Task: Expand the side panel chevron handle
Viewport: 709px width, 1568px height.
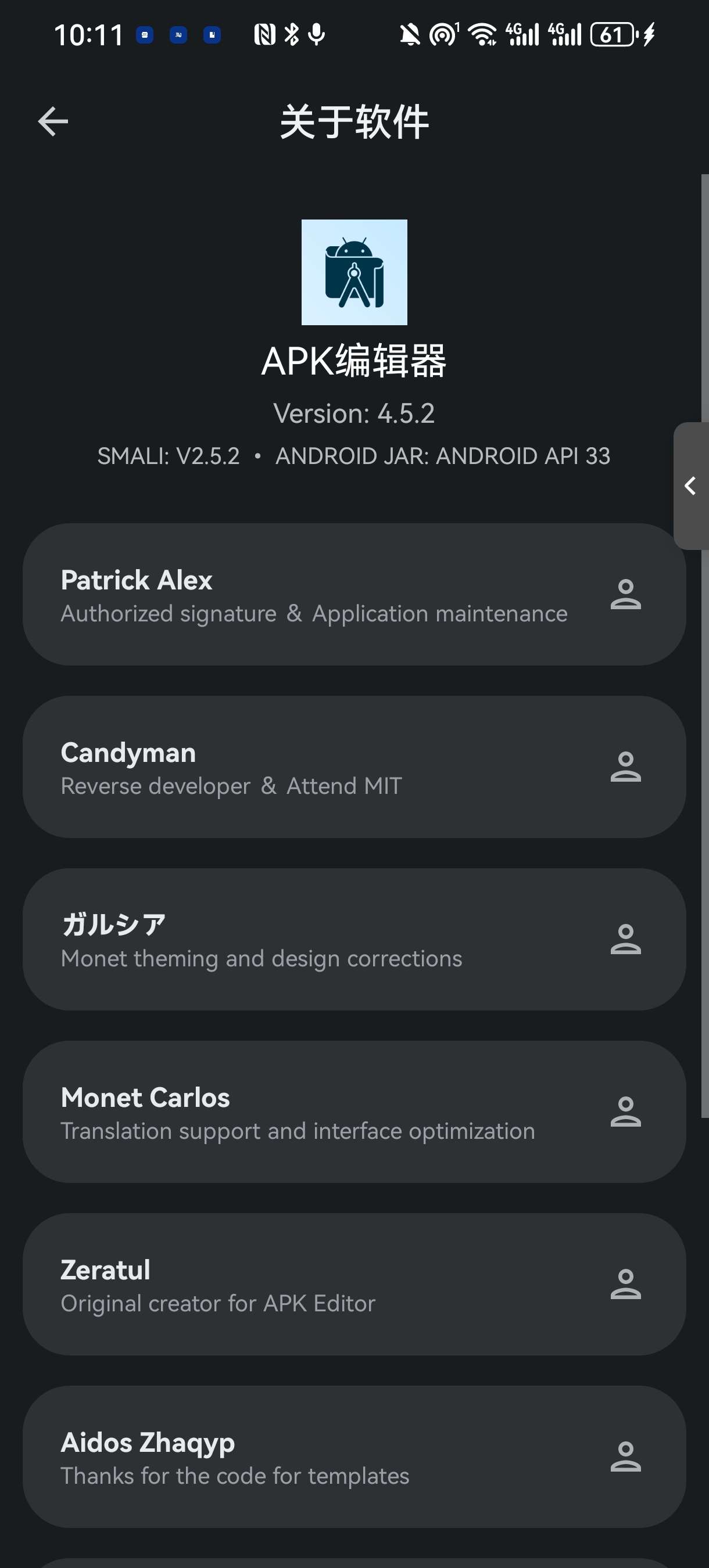Action: (691, 485)
